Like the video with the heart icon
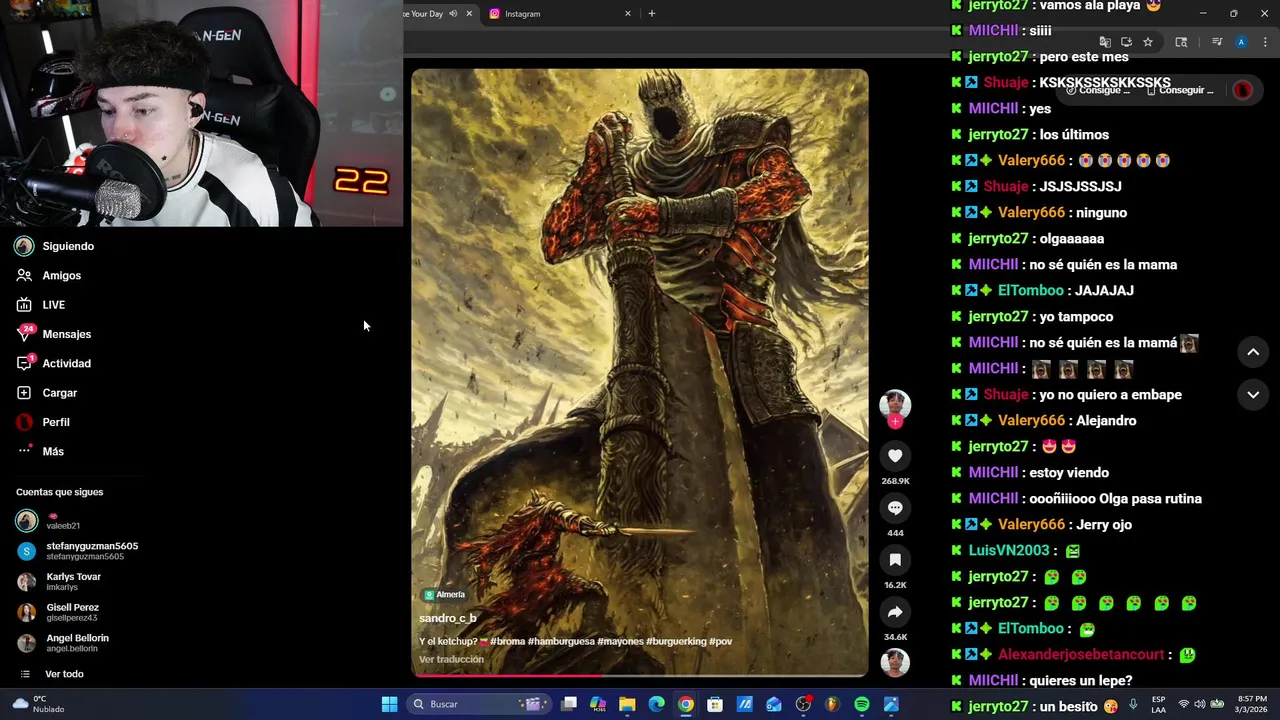 (x=895, y=456)
